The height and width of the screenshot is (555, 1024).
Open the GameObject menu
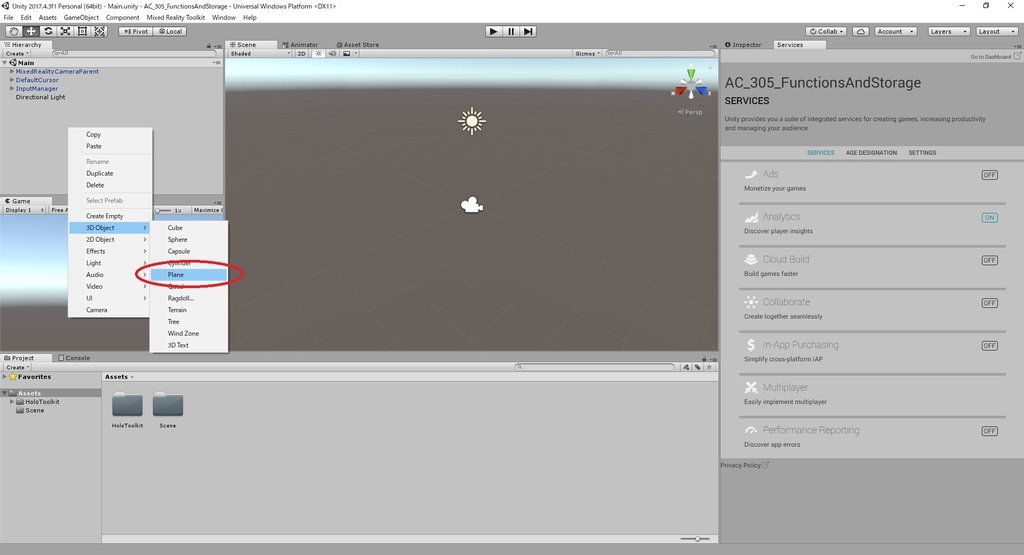pos(81,18)
